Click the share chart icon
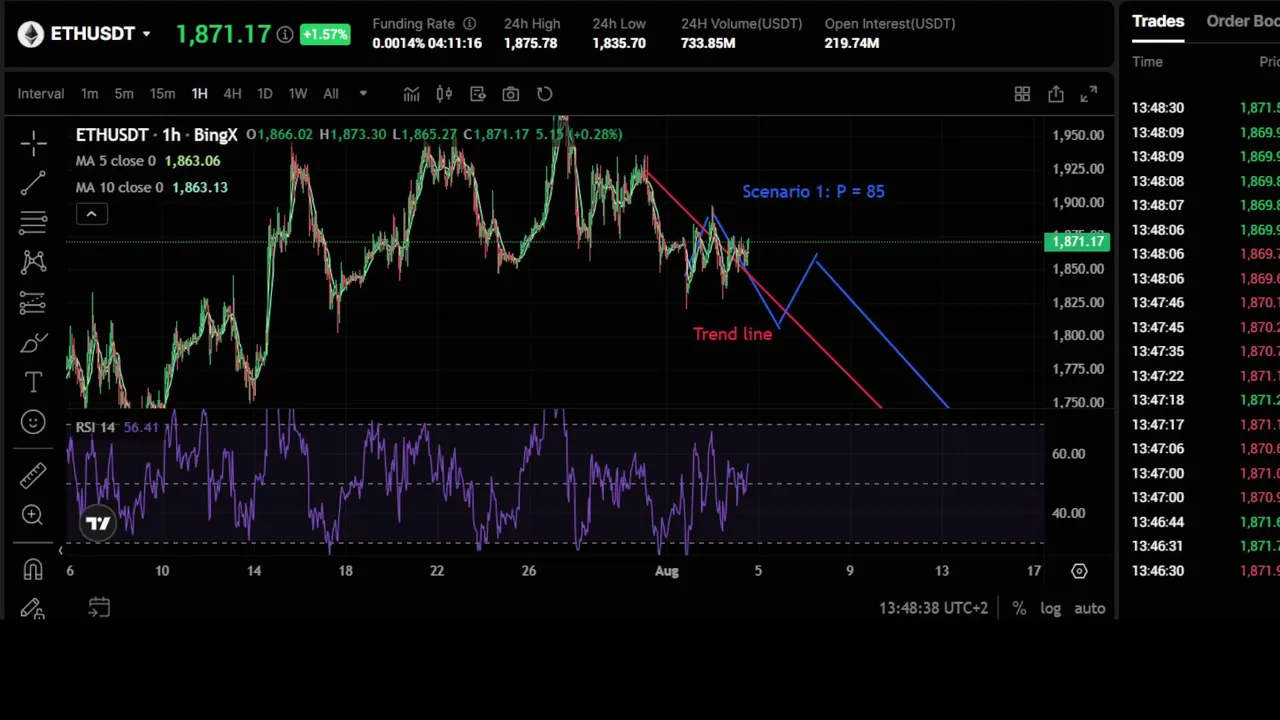 pos(1056,94)
